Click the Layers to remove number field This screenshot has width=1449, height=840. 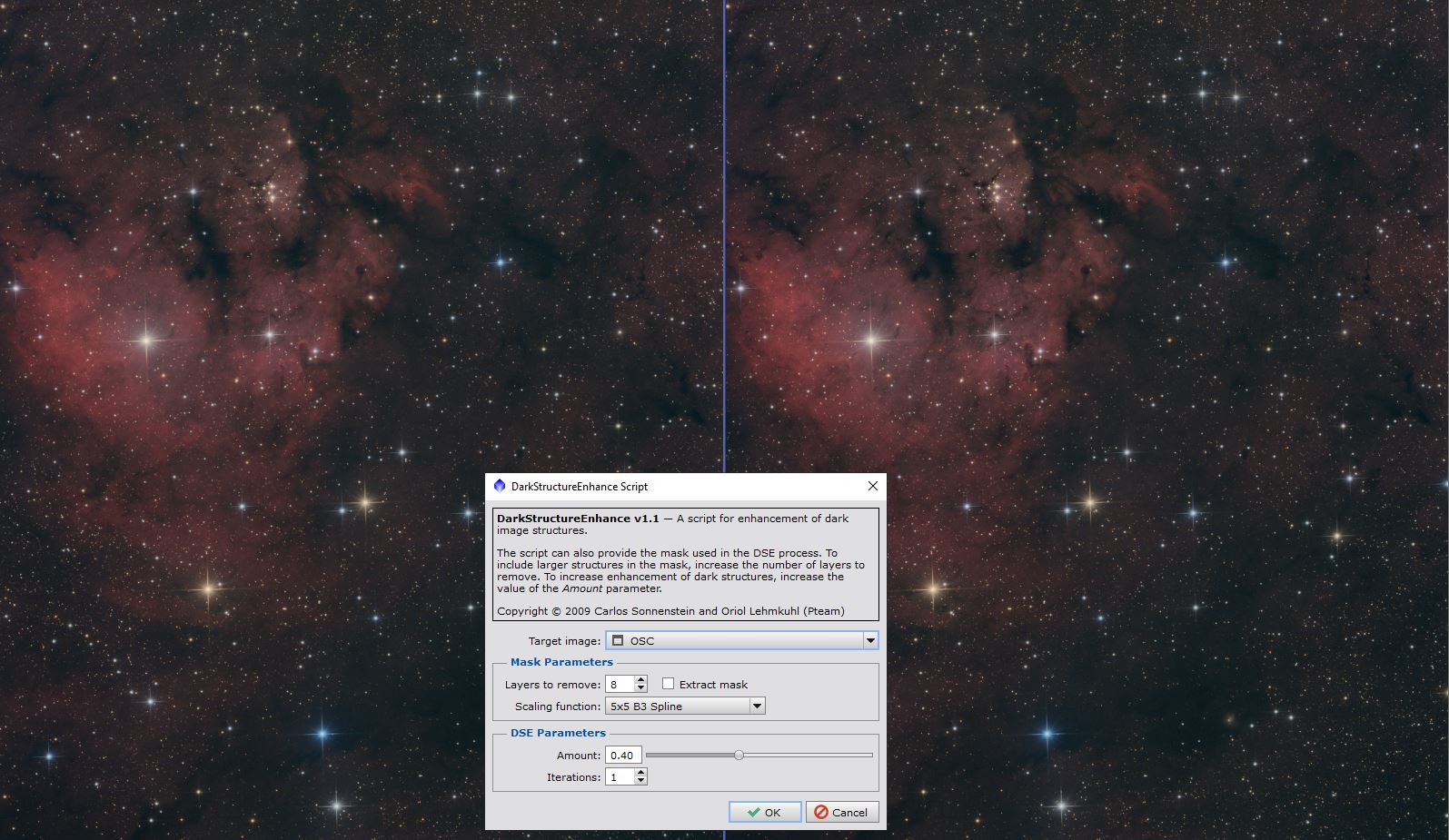620,685
